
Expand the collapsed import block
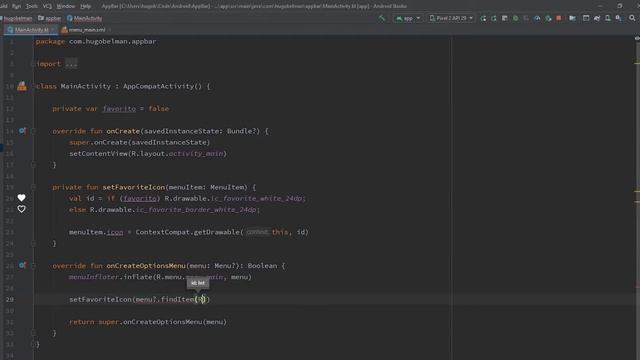34,64
